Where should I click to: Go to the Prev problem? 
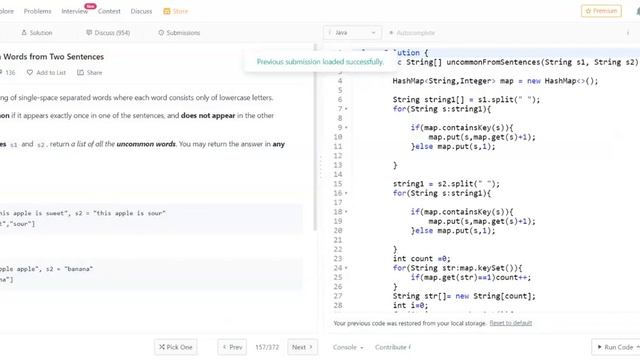click(x=232, y=347)
